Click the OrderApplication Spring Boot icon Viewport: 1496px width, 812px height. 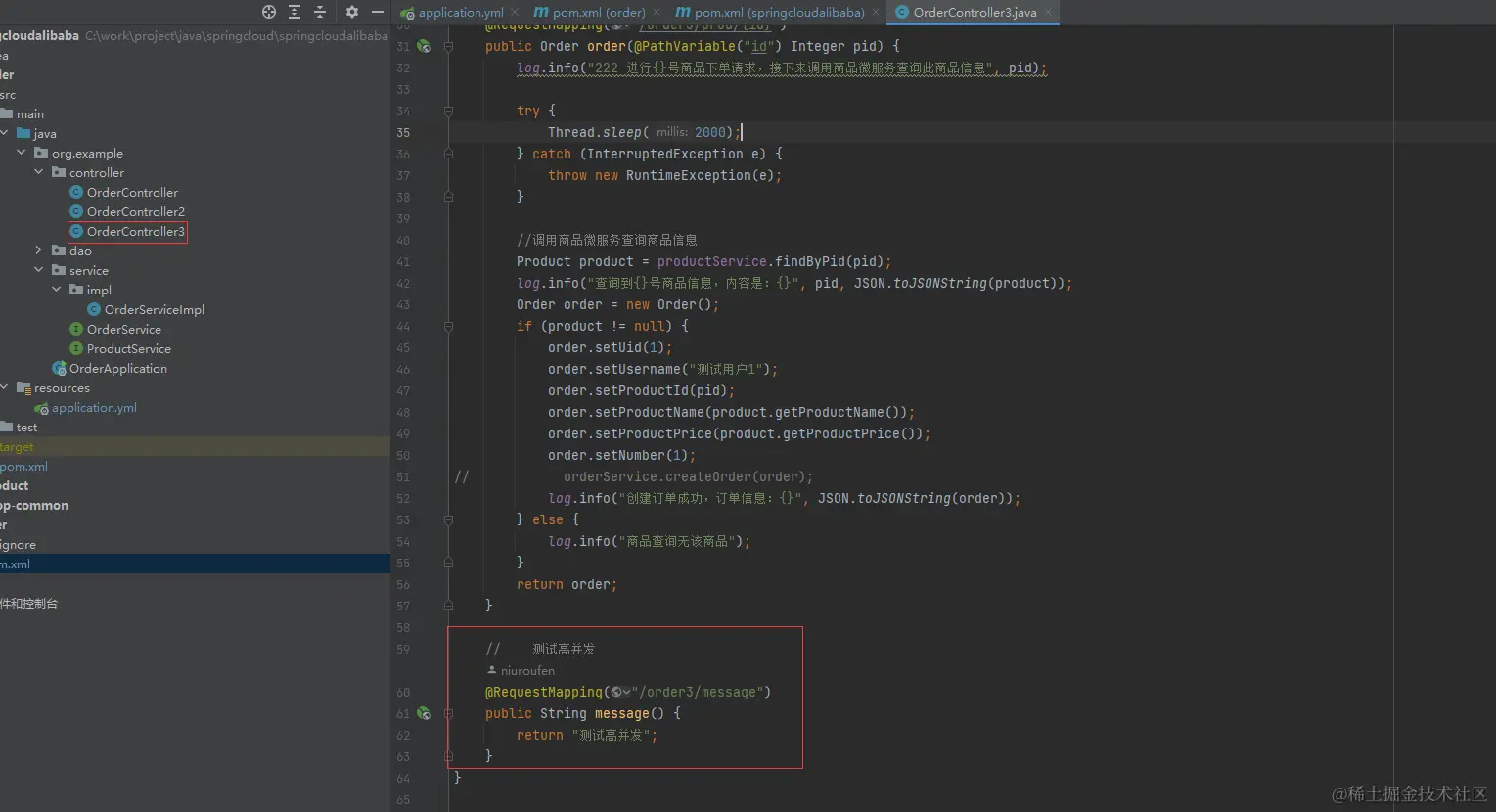coord(59,369)
